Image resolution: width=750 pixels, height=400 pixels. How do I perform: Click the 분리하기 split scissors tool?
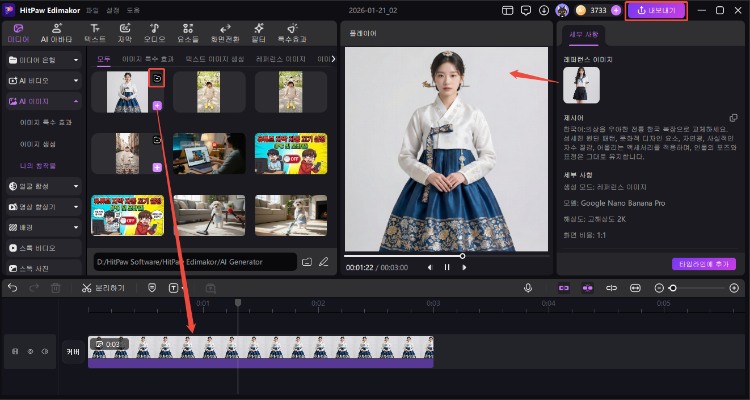click(x=104, y=288)
